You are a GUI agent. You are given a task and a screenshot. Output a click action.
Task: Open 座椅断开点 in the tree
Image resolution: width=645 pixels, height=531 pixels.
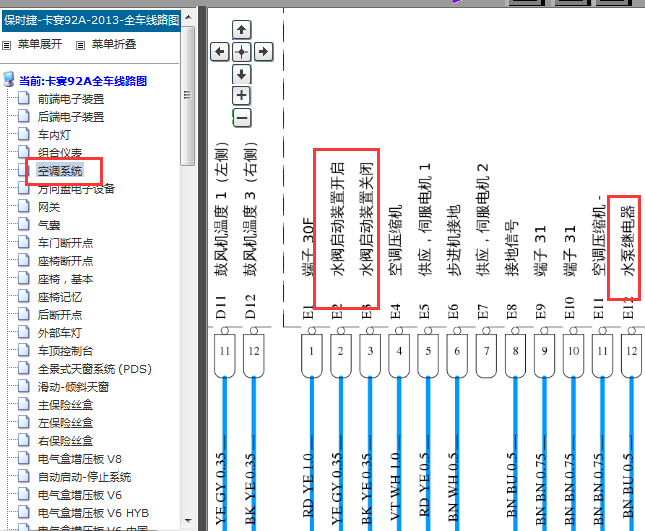click(x=65, y=261)
